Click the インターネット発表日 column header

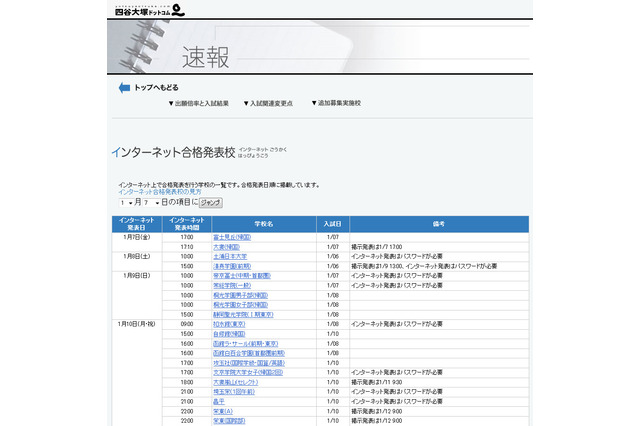pos(137,224)
